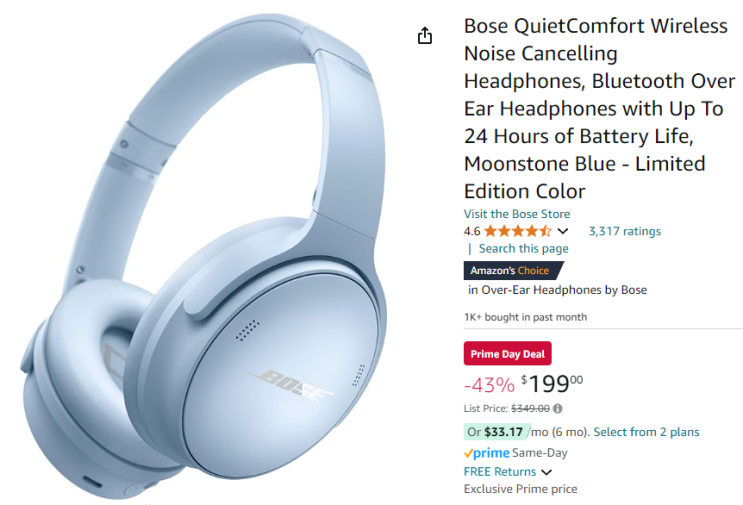Click Over-Ear Headphones by Bose category text

[564, 290]
